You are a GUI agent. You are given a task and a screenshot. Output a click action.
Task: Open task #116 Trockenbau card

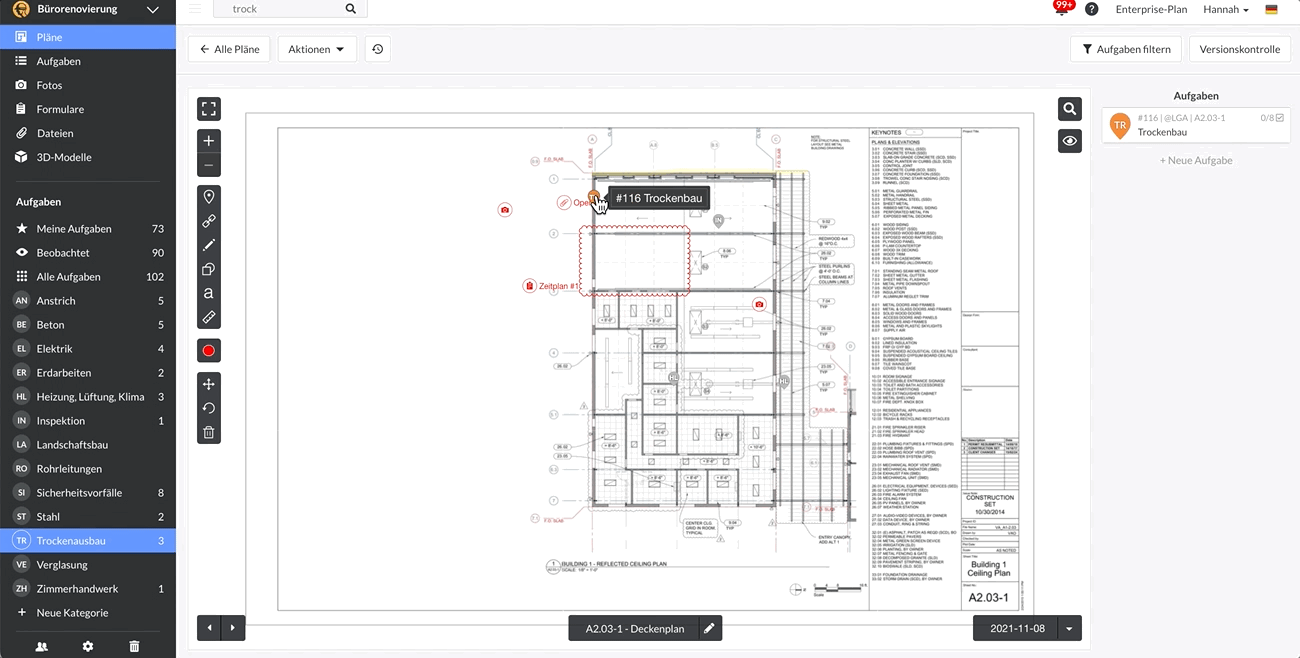1196,125
